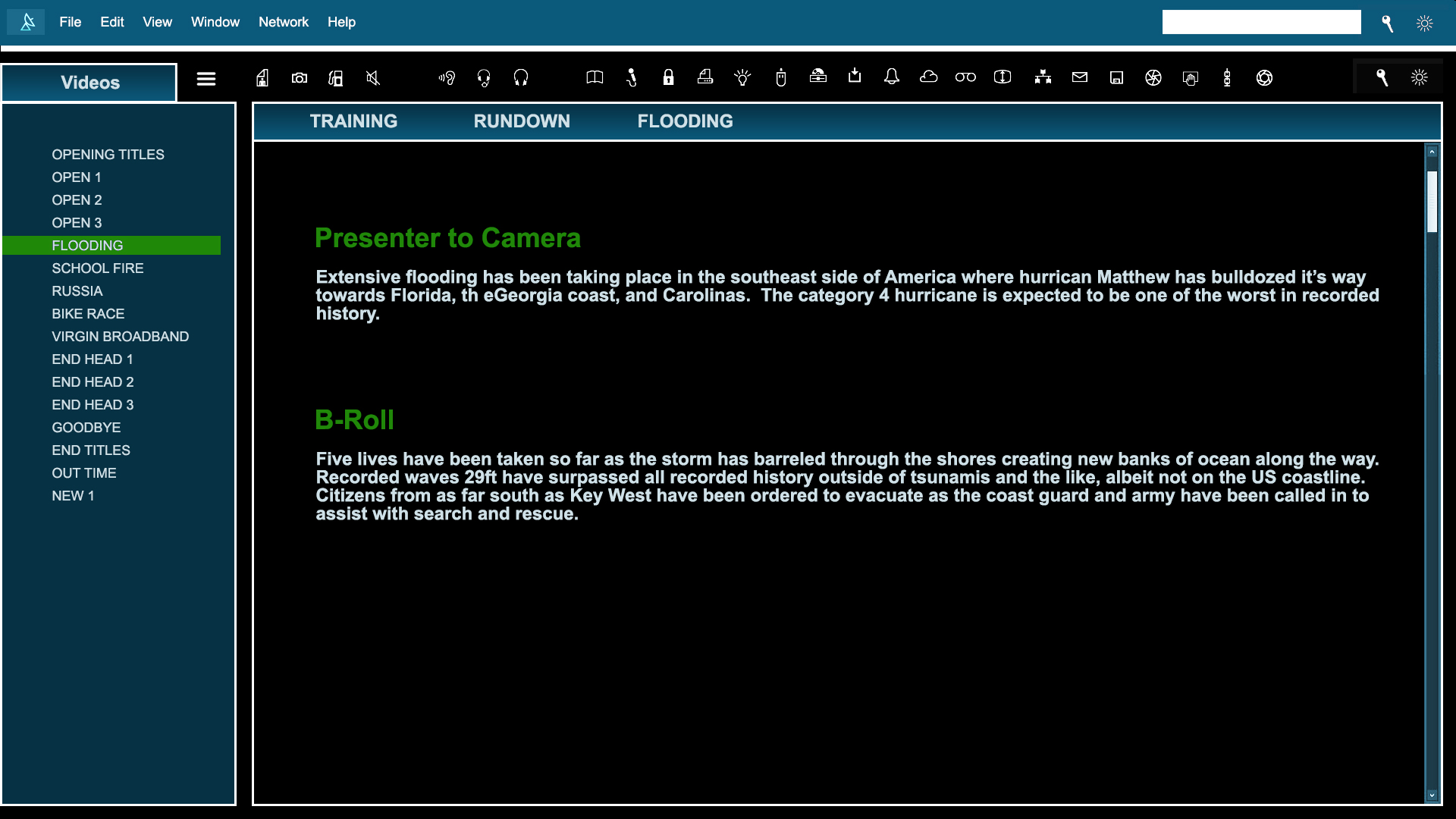
Task: Switch to the RUNDOWN tab
Action: 522,121
